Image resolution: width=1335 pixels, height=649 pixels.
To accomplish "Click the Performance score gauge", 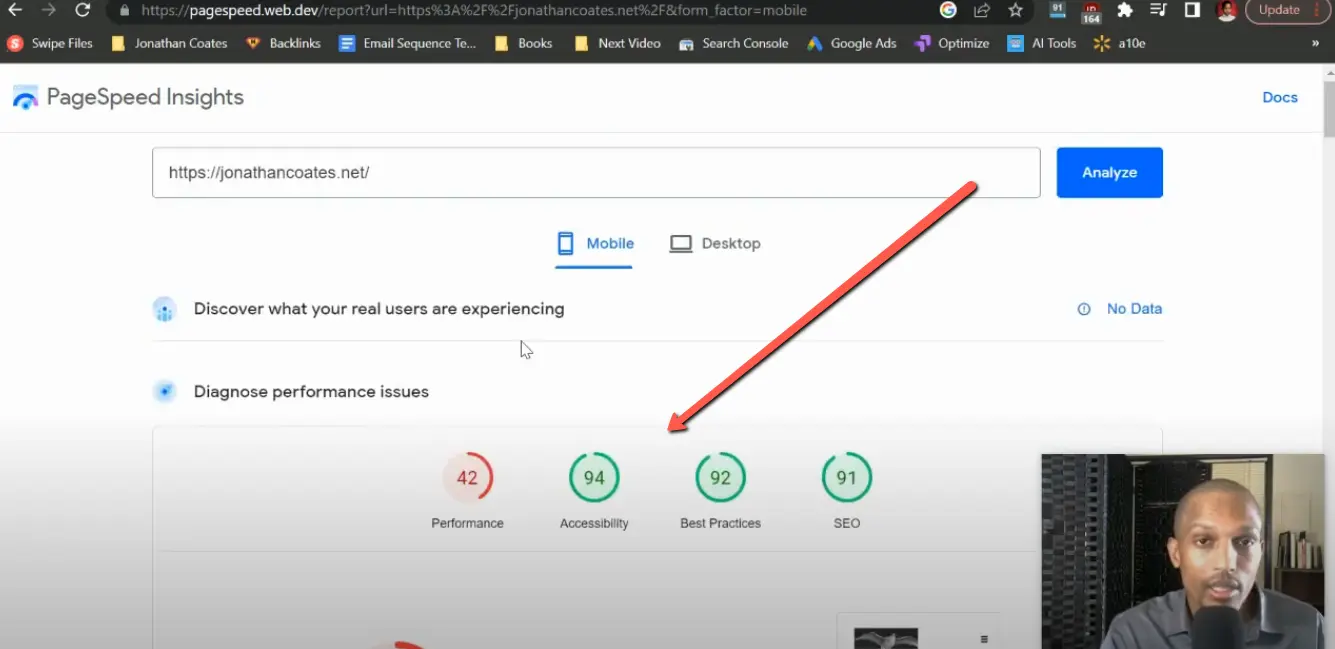I will (467, 478).
